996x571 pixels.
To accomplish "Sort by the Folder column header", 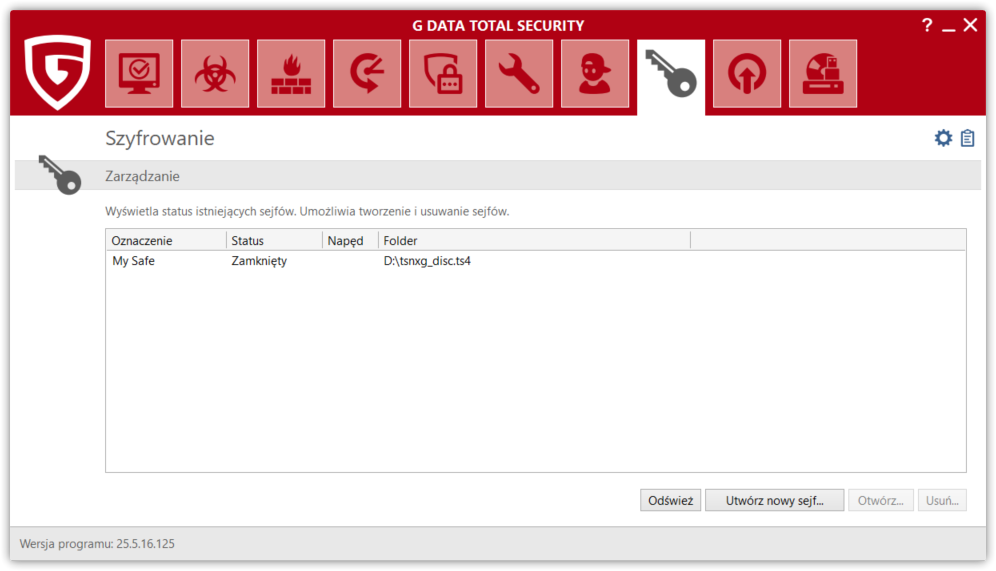I will 533,240.
